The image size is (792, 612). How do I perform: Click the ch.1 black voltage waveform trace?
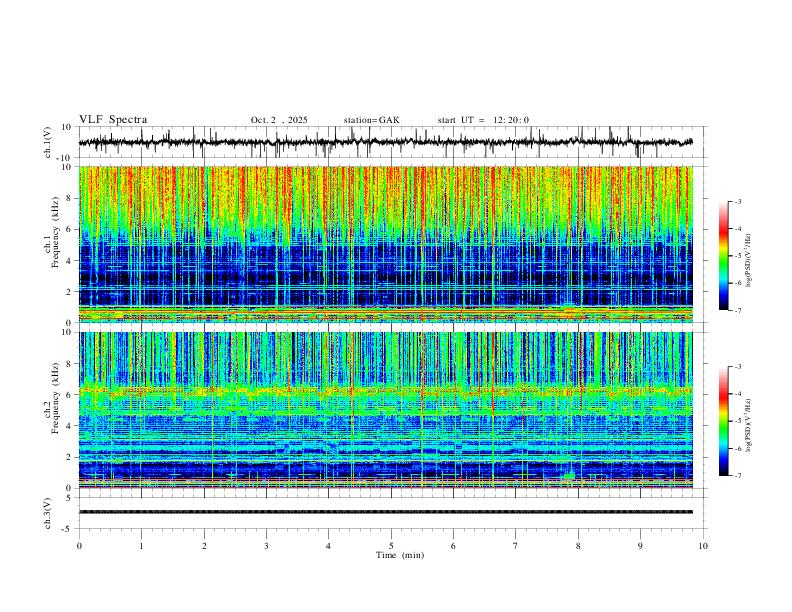point(385,142)
